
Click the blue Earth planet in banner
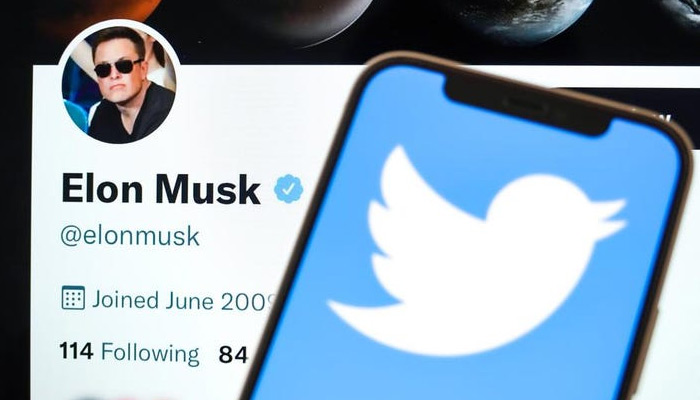point(525,20)
